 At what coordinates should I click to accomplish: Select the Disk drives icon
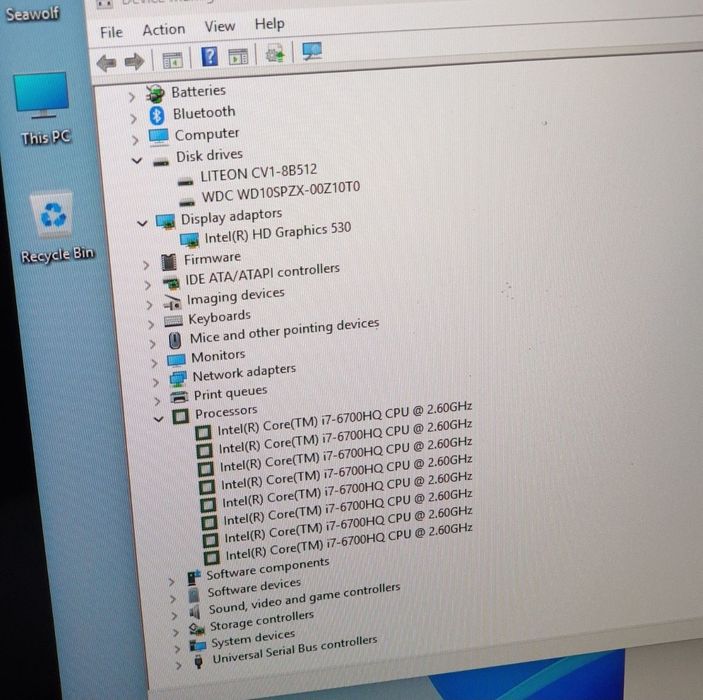(161, 163)
